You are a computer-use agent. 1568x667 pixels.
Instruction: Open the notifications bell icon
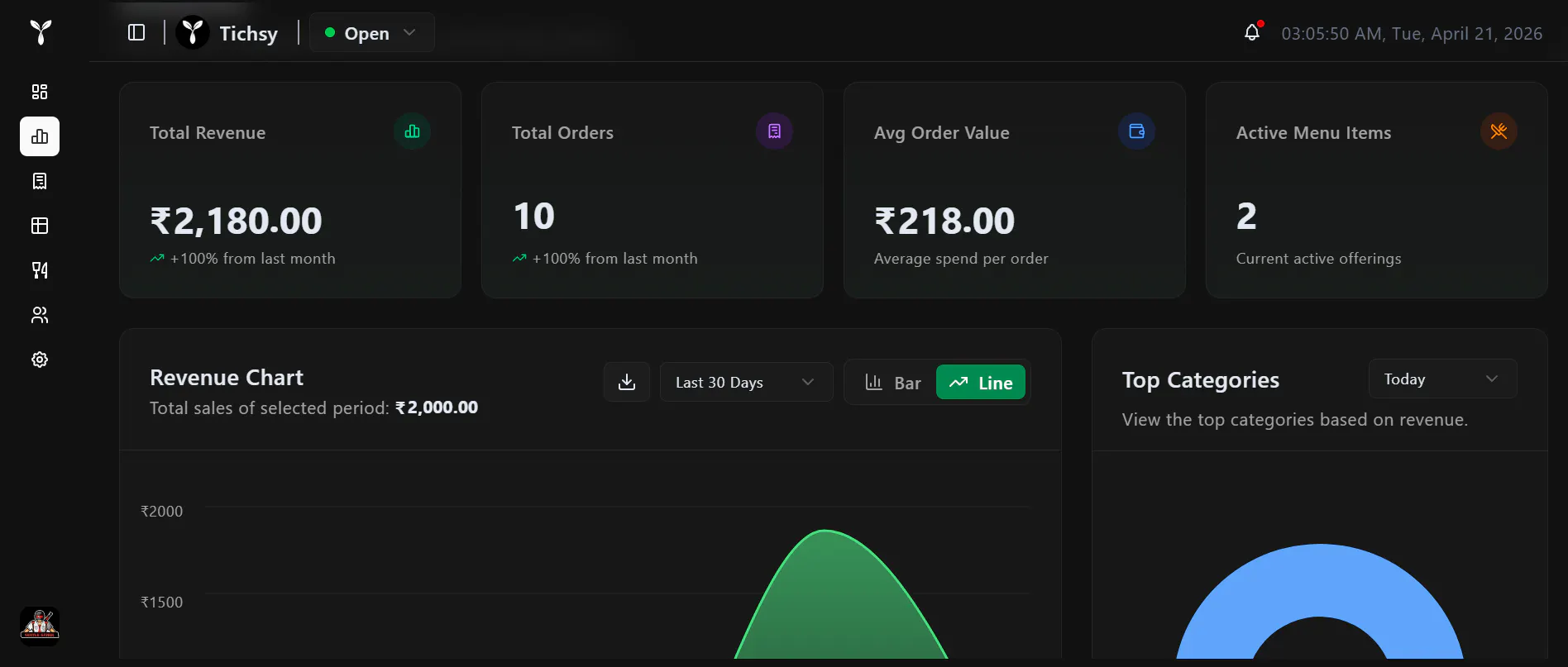1252,32
